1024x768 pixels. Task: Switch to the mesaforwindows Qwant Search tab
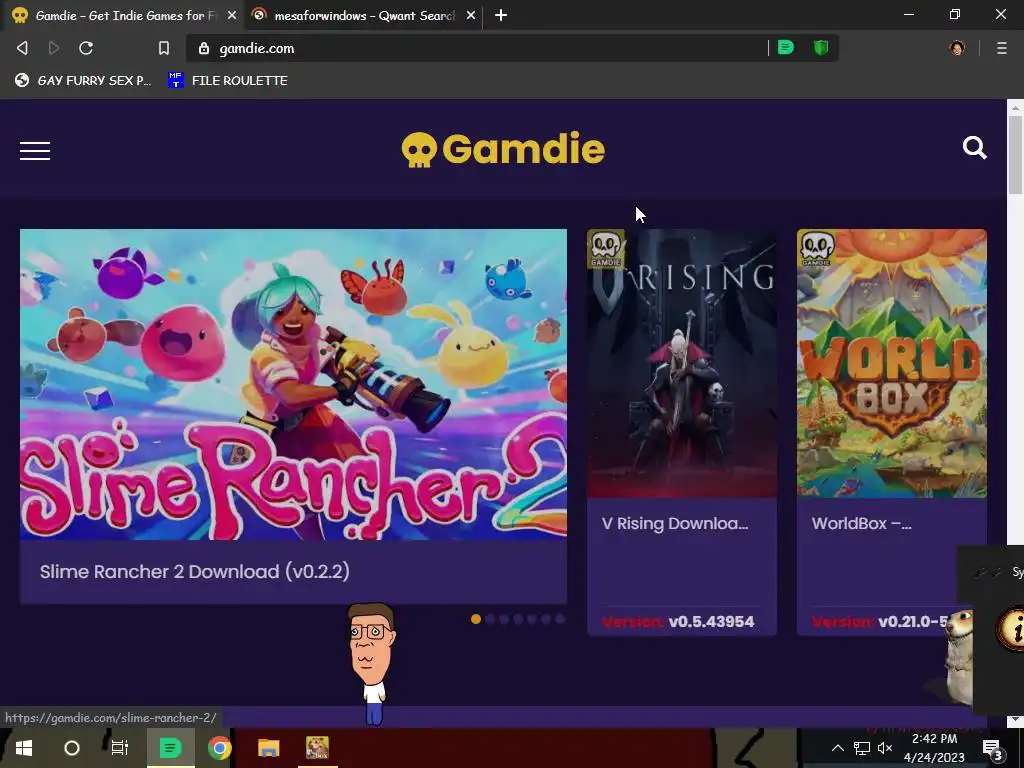[363, 15]
